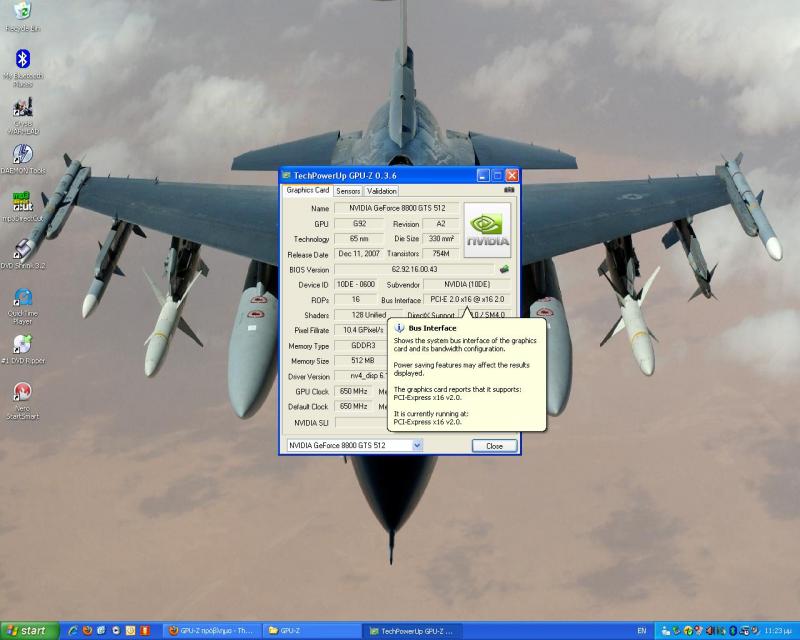Select the Nero StartSmart desktop shortcut

[22, 401]
